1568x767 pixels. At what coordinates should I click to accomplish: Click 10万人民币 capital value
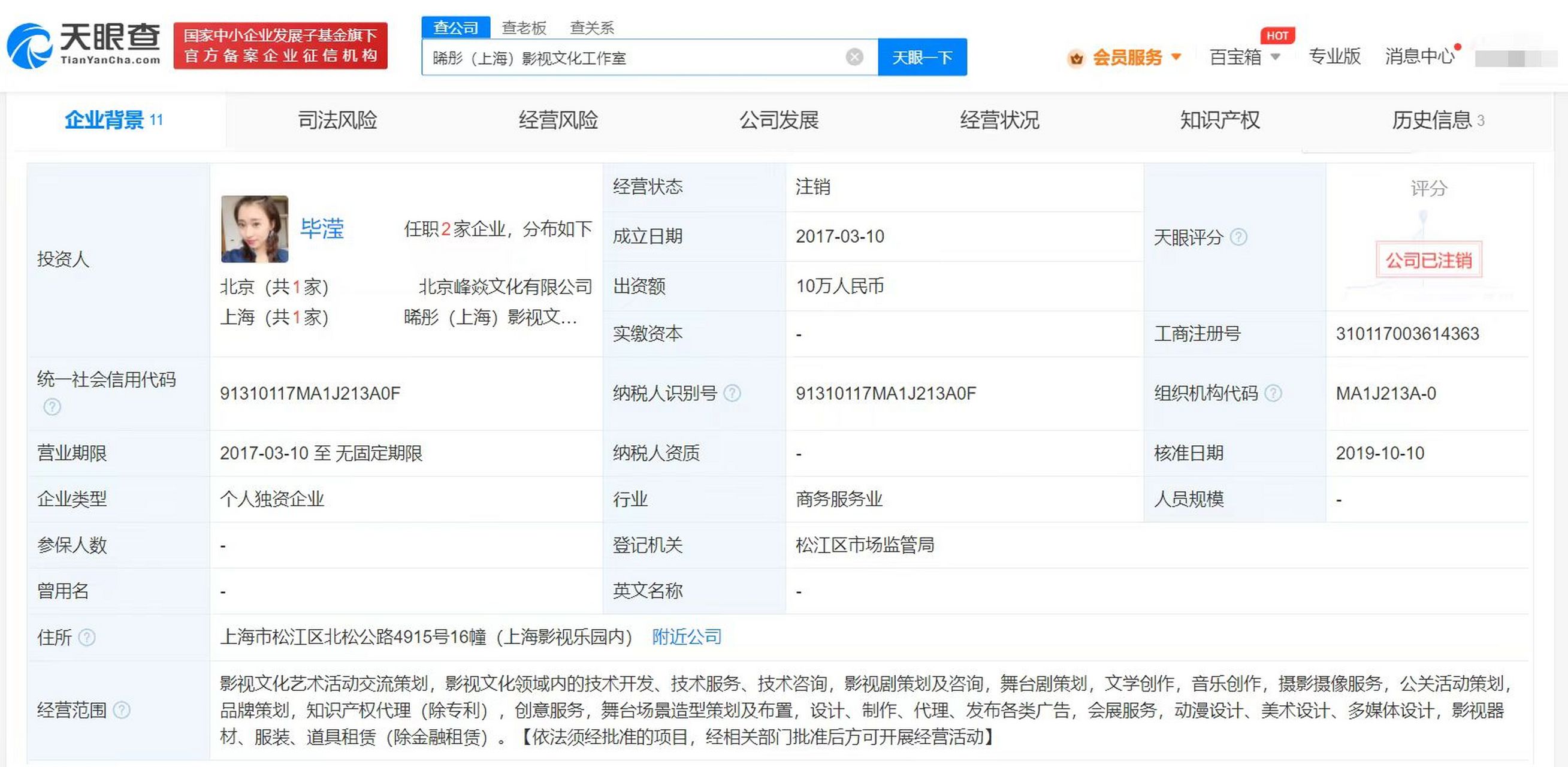(840, 285)
